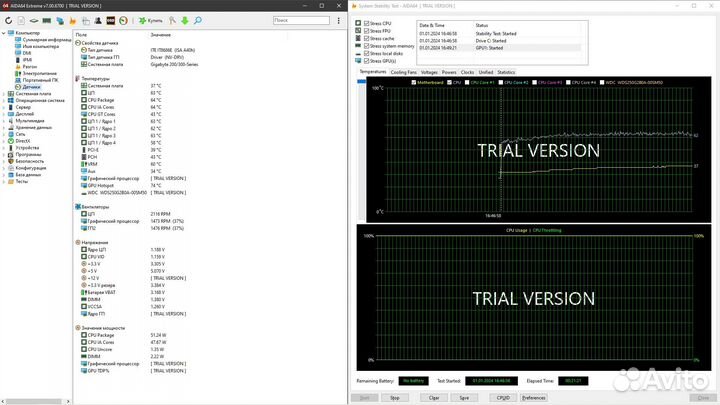
Task: Click the Поиск search input field
Action: coord(301,20)
